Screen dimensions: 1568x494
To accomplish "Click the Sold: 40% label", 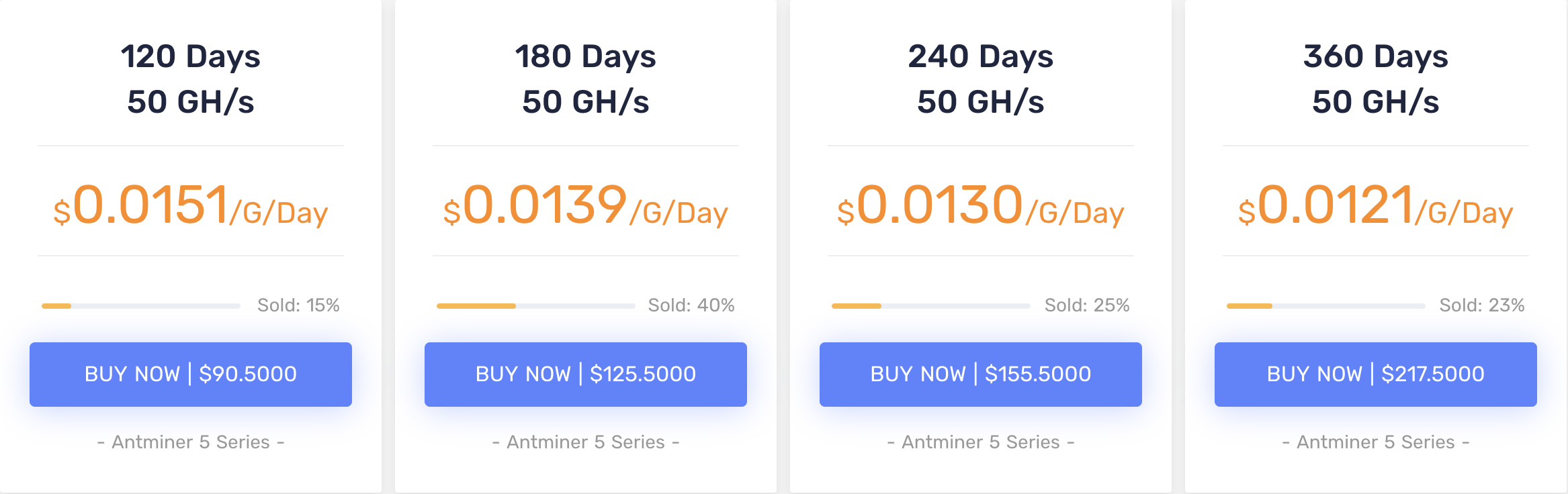I will point(691,305).
